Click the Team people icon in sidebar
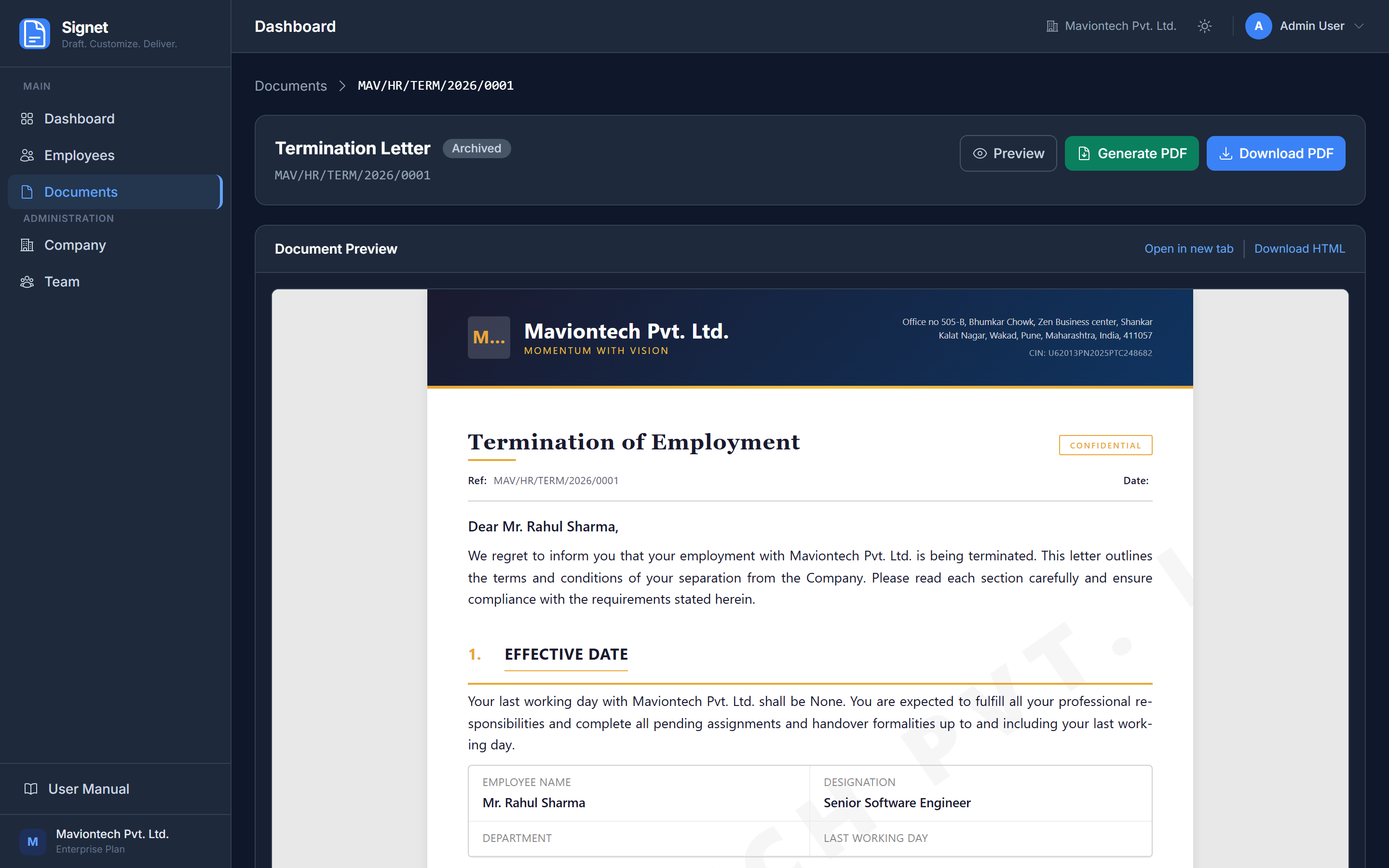The width and height of the screenshot is (1389, 868). (27, 282)
